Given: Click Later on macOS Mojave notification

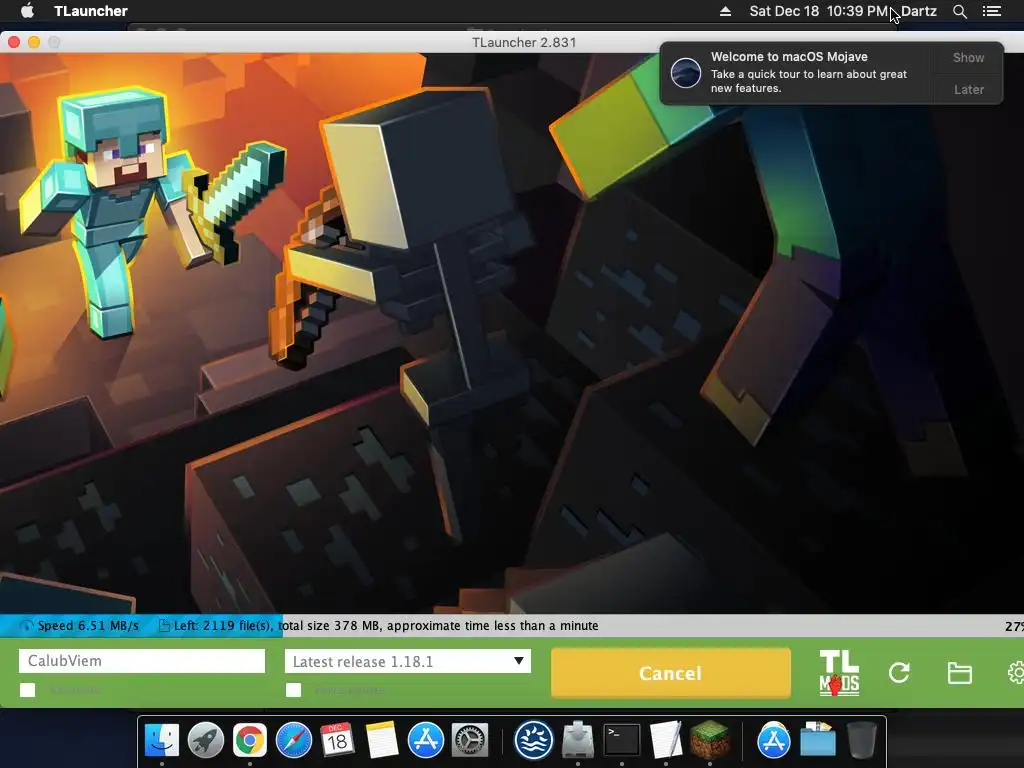Looking at the screenshot, I should (x=968, y=89).
